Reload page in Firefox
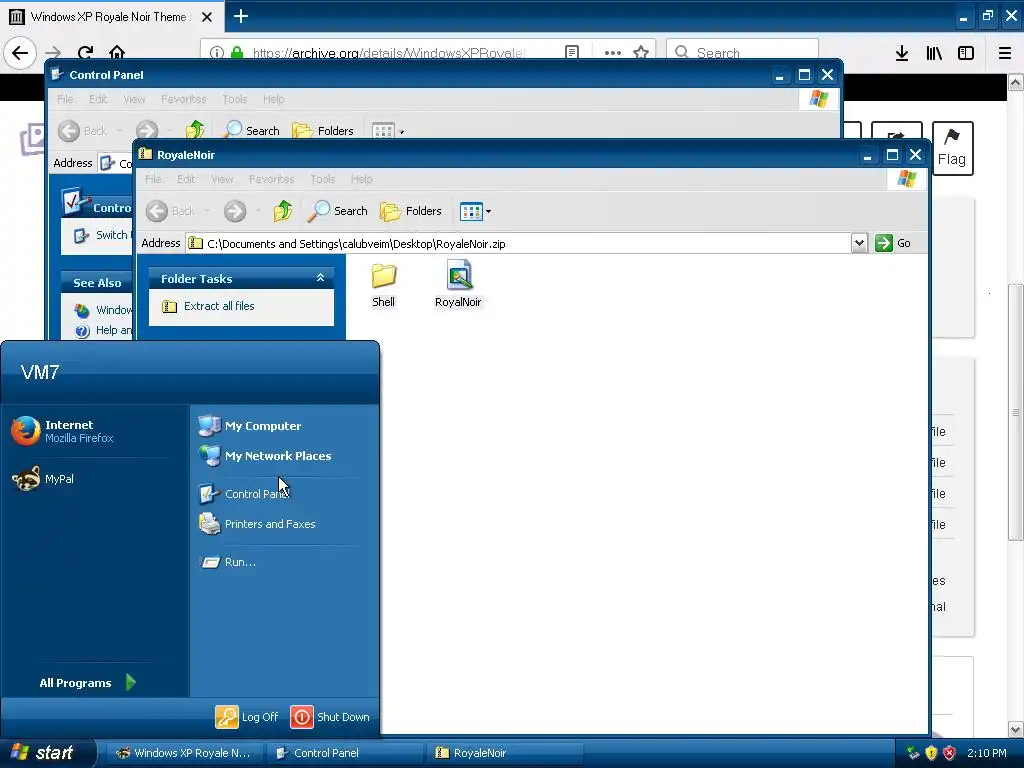This screenshot has width=1024, height=768. point(86,52)
